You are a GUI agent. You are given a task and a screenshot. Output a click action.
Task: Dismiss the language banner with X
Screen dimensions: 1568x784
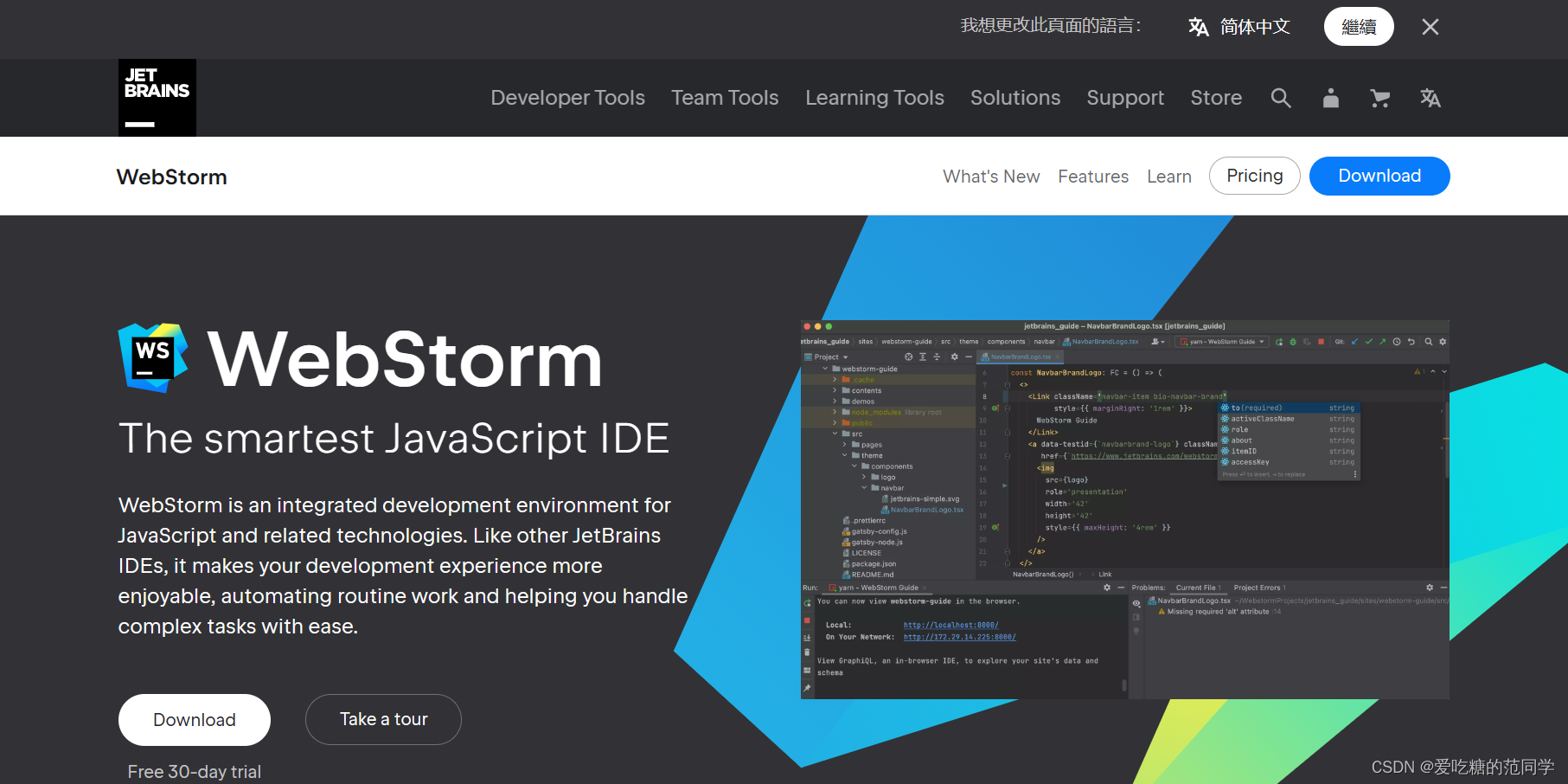pos(1430,27)
